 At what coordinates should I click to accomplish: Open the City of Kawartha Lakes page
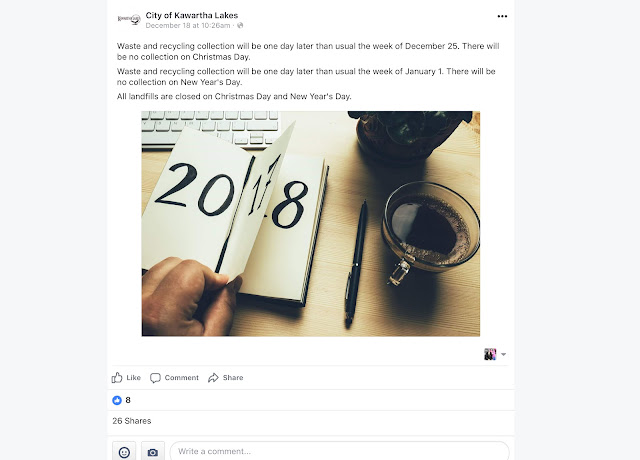[x=191, y=16]
